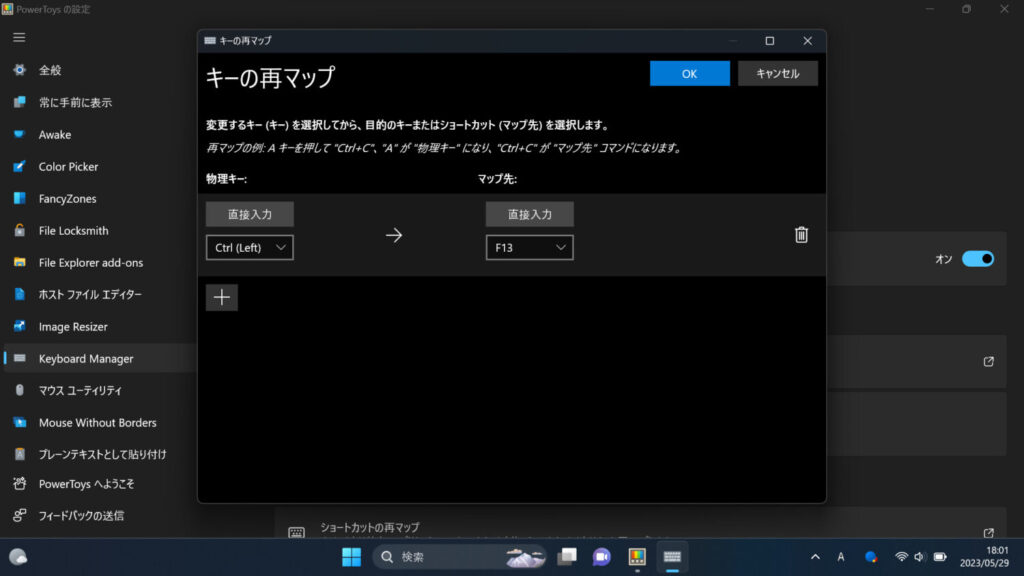Click the 常に手前に表示 sidebar icon
Image resolution: width=1024 pixels, height=576 pixels.
(20, 102)
